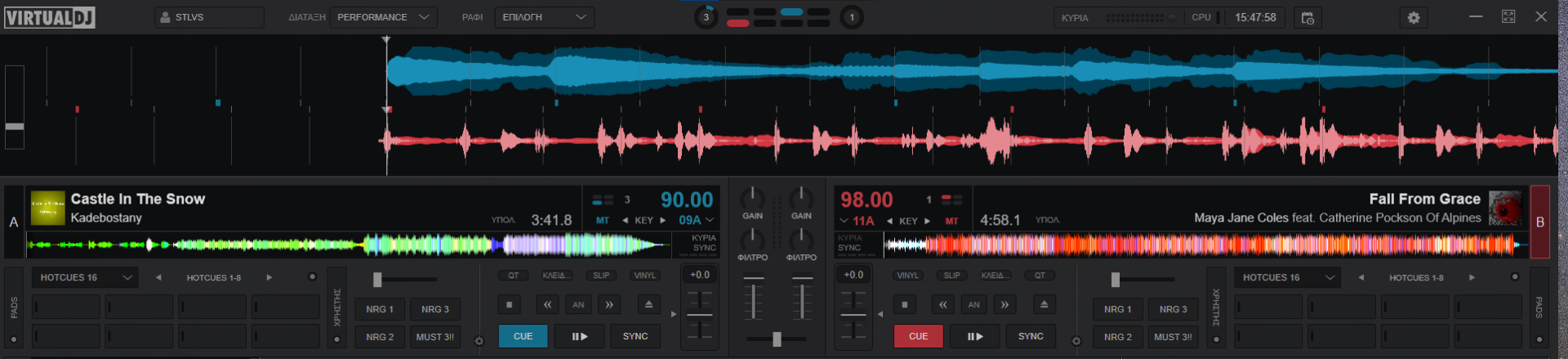Seek backward on deck B with « button
This screenshot has height=359, width=1568.
click(942, 305)
